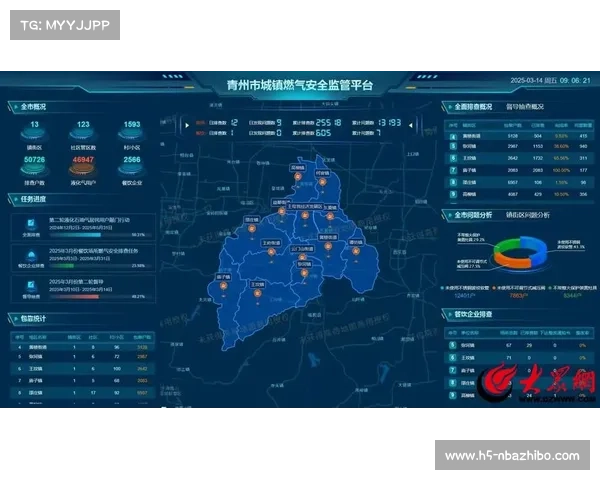Click the 13 镇街区 statistic icon
This screenshot has height=480, width=600.
[x=34, y=134]
